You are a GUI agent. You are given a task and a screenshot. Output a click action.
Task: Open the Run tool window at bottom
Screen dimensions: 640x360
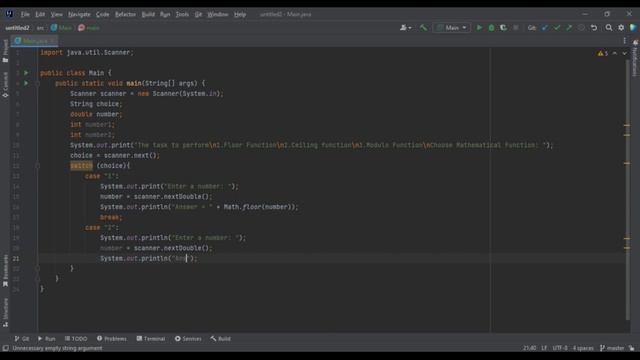47,338
